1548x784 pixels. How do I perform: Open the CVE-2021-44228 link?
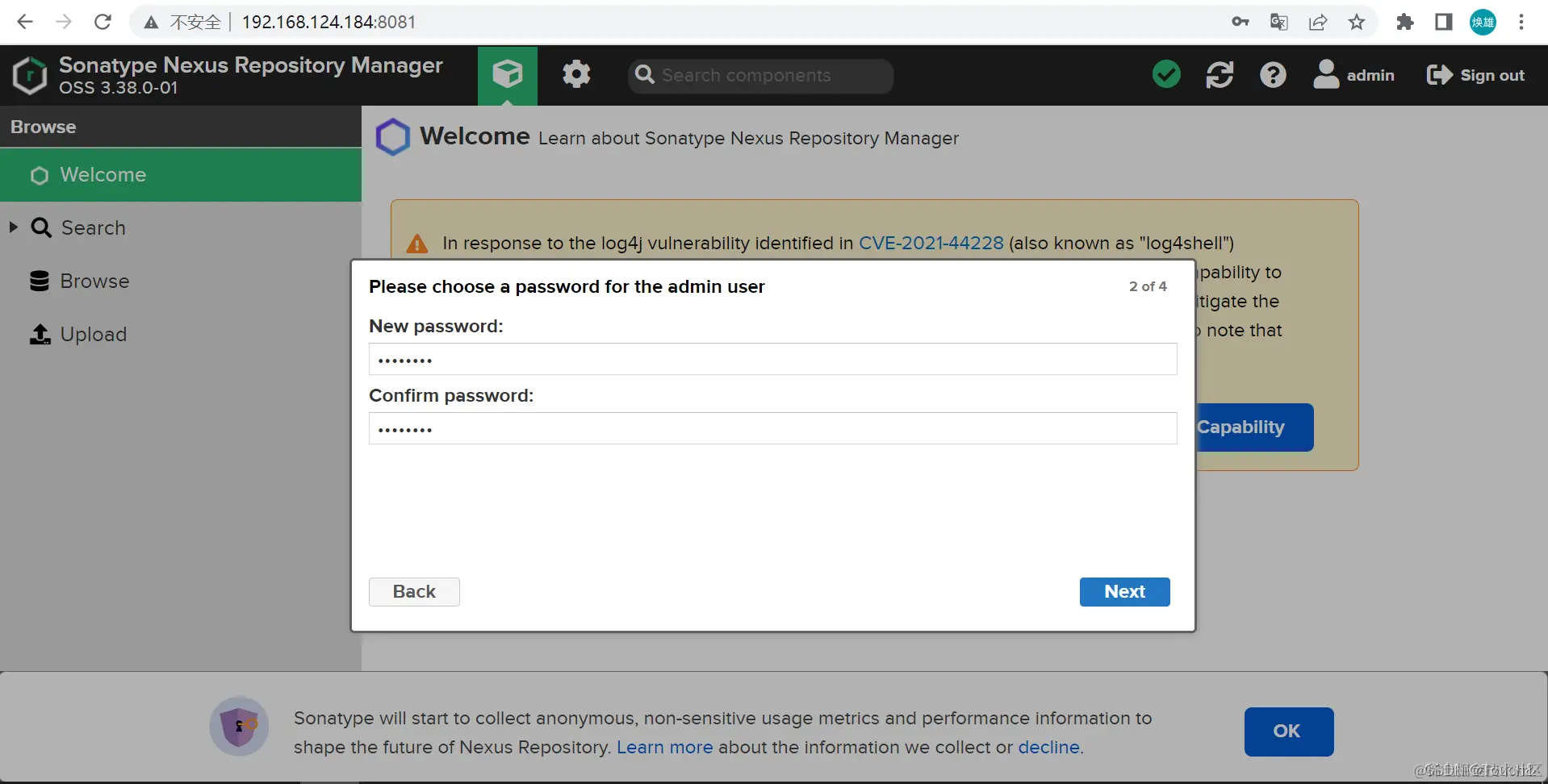tap(931, 243)
